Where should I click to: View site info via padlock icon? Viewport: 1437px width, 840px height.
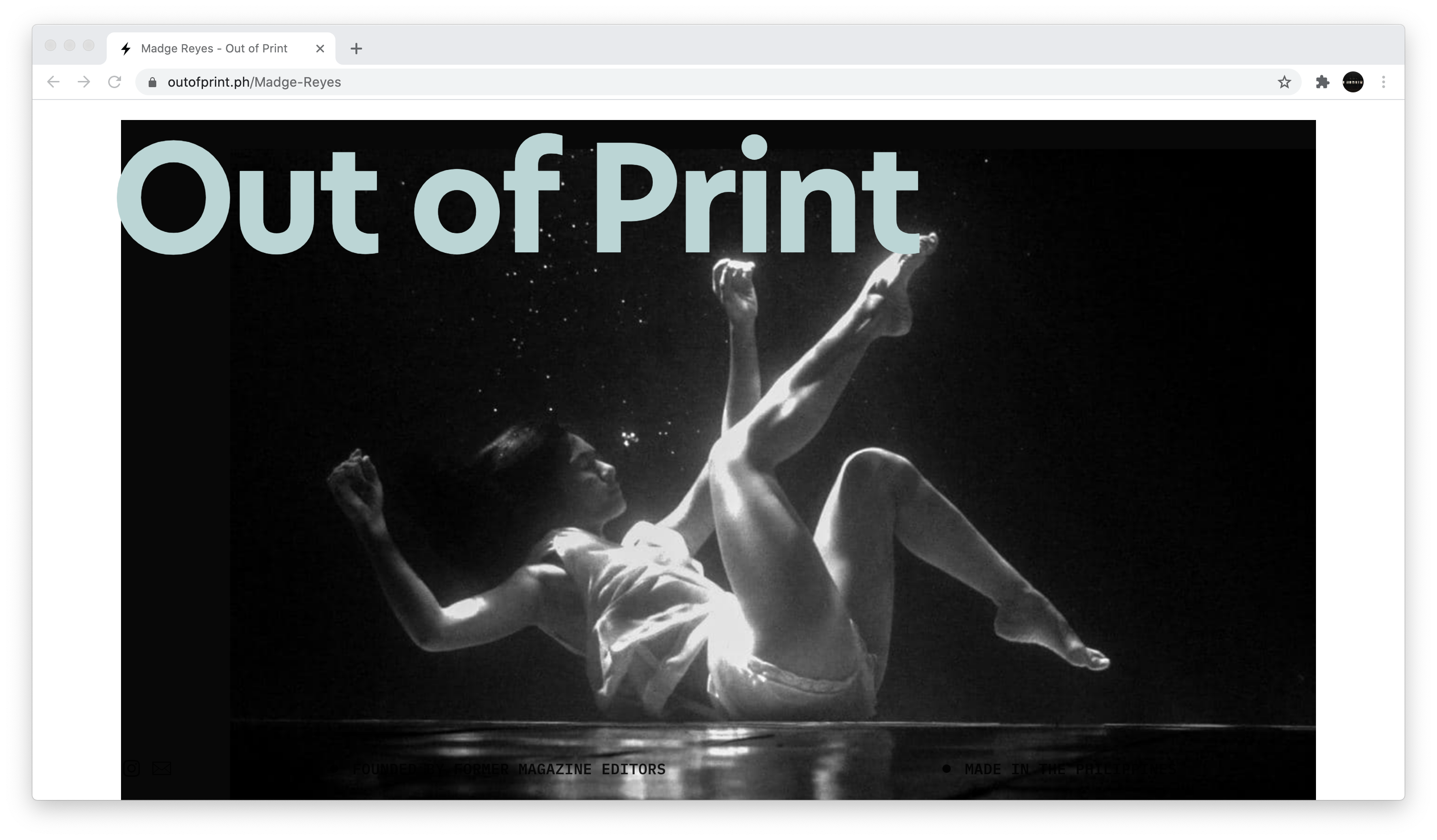[x=152, y=83]
